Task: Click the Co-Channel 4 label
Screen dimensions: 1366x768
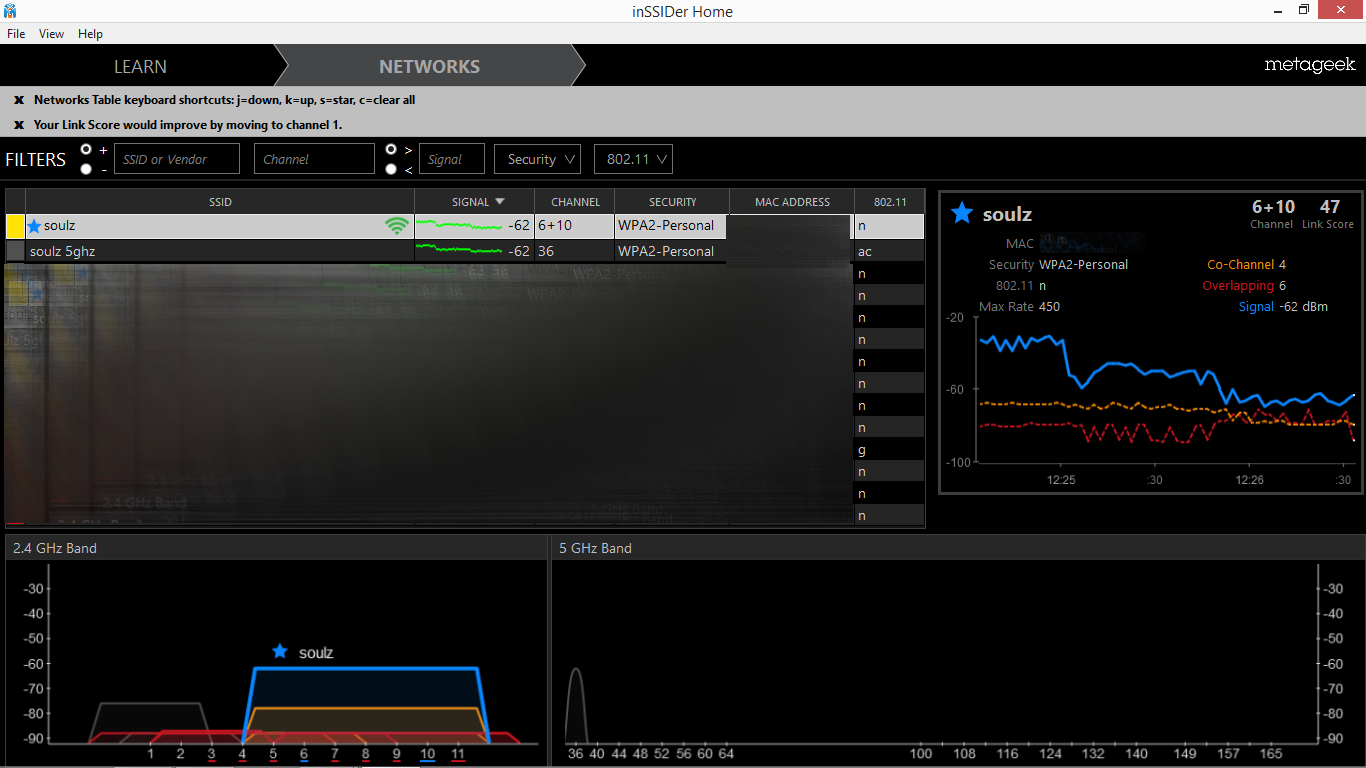Action: point(1246,265)
